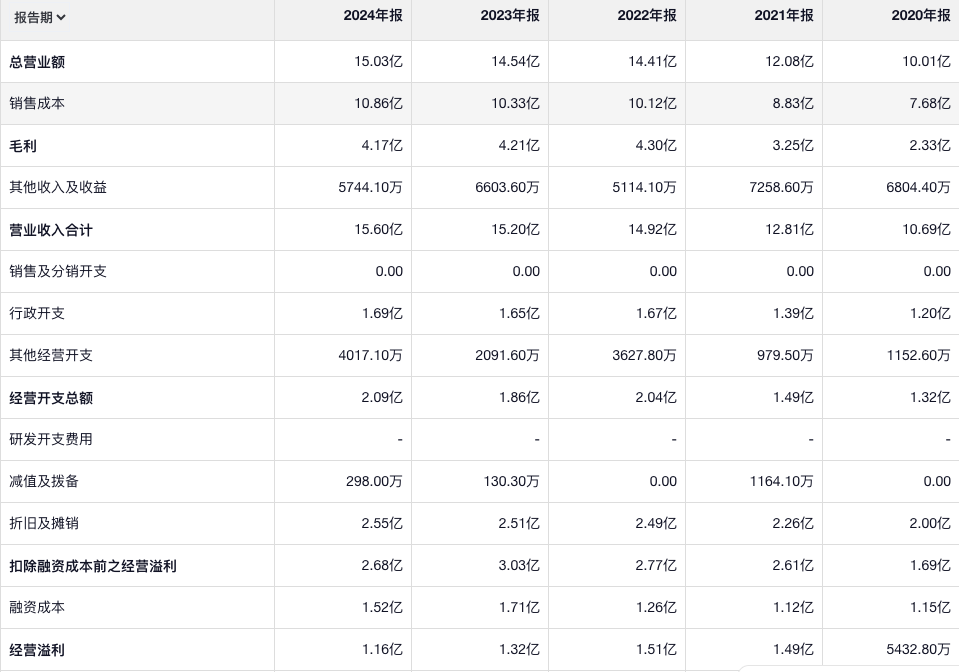
Task: Select the 其他收入及收益 row label
Action: point(58,188)
